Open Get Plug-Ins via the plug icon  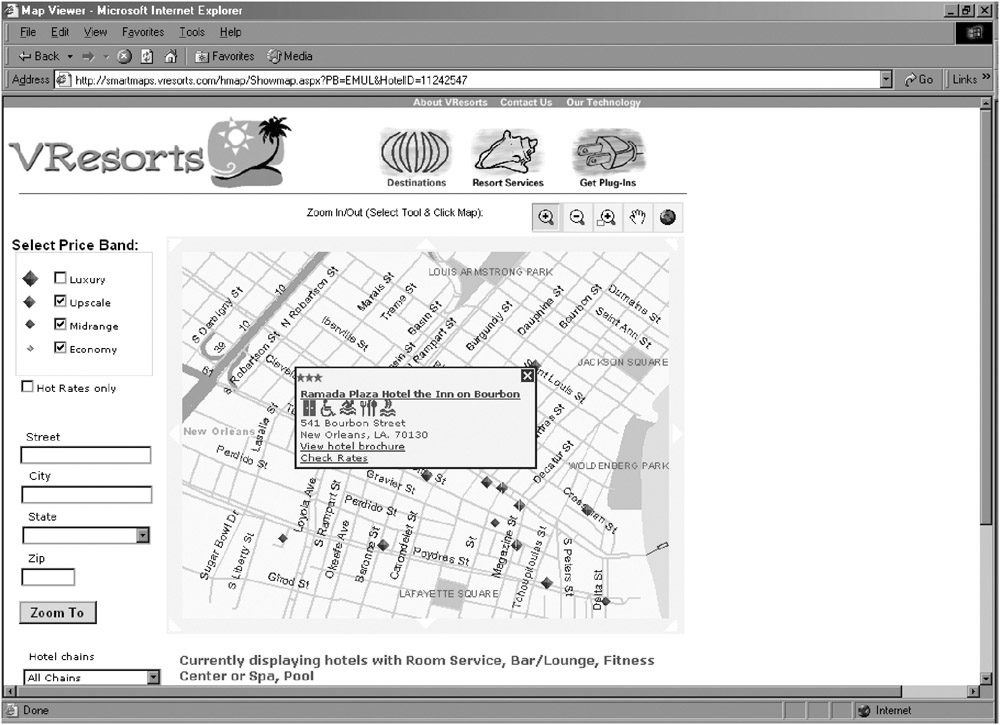(x=608, y=152)
